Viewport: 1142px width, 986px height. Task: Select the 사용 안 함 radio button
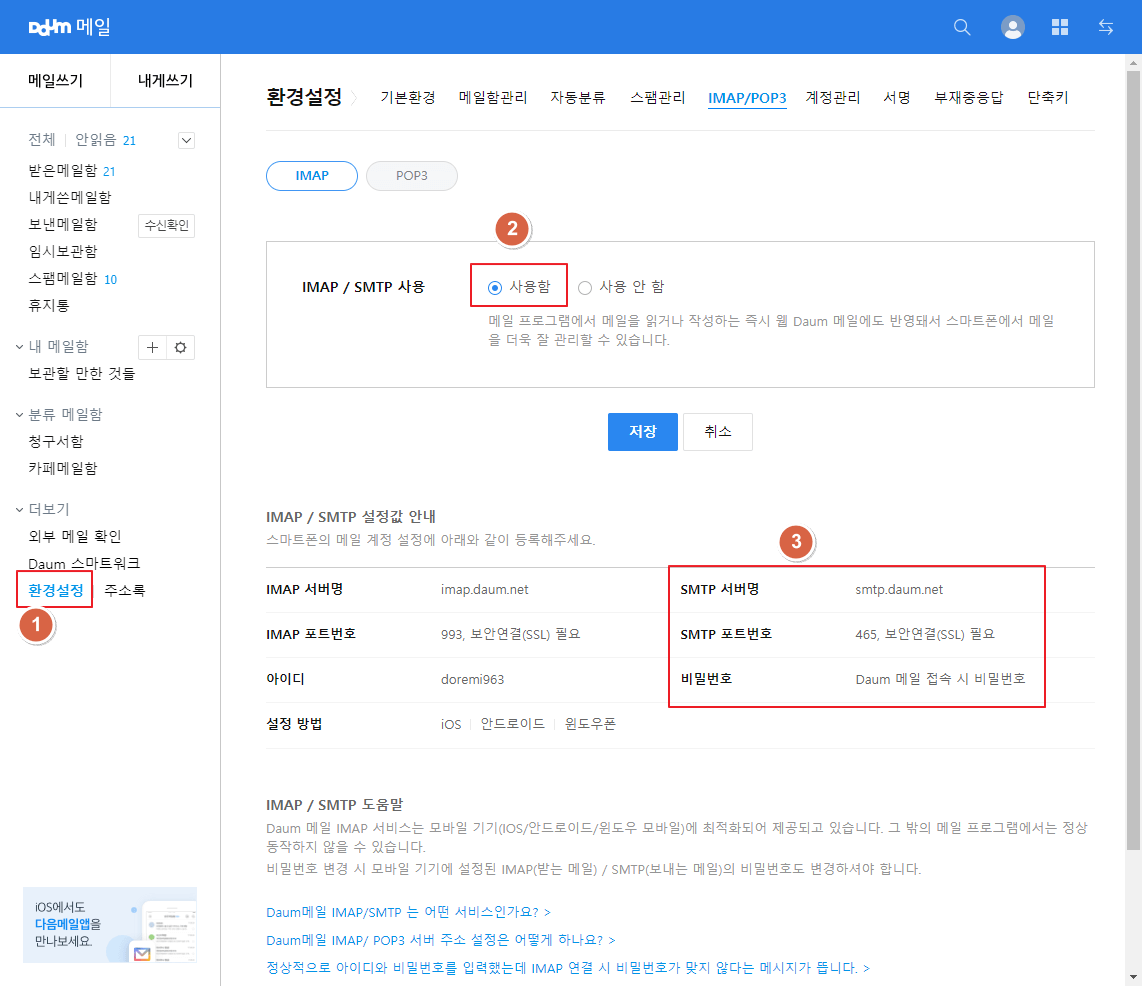tap(585, 288)
